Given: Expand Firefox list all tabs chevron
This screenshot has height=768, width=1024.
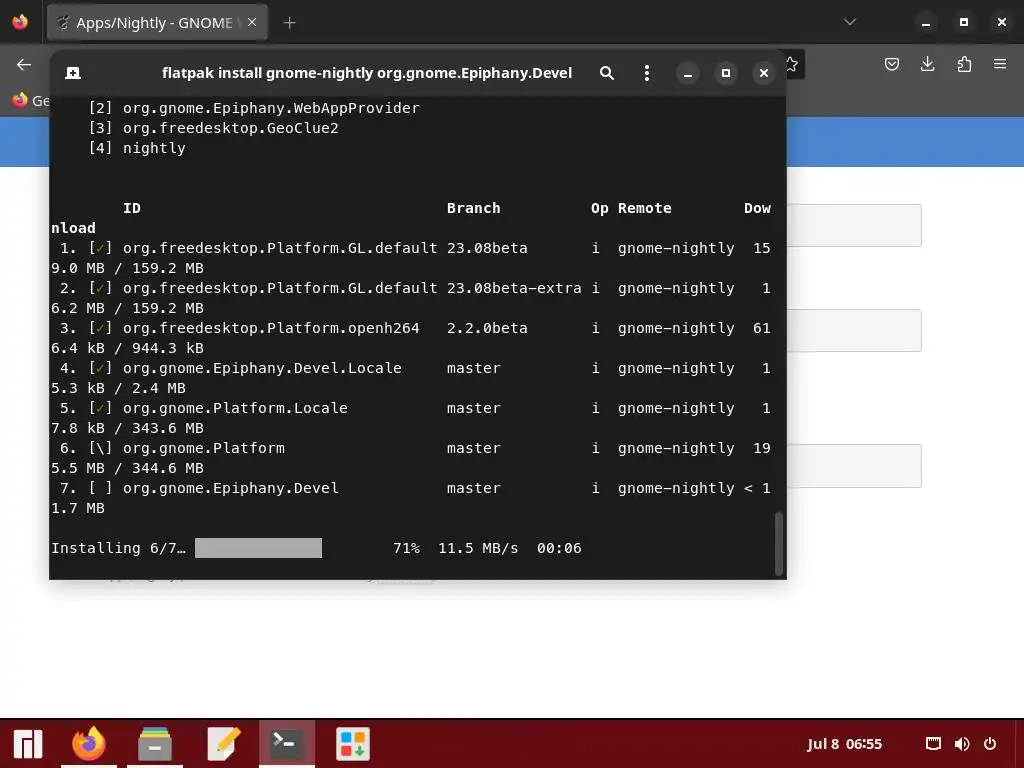Looking at the screenshot, I should [850, 22].
